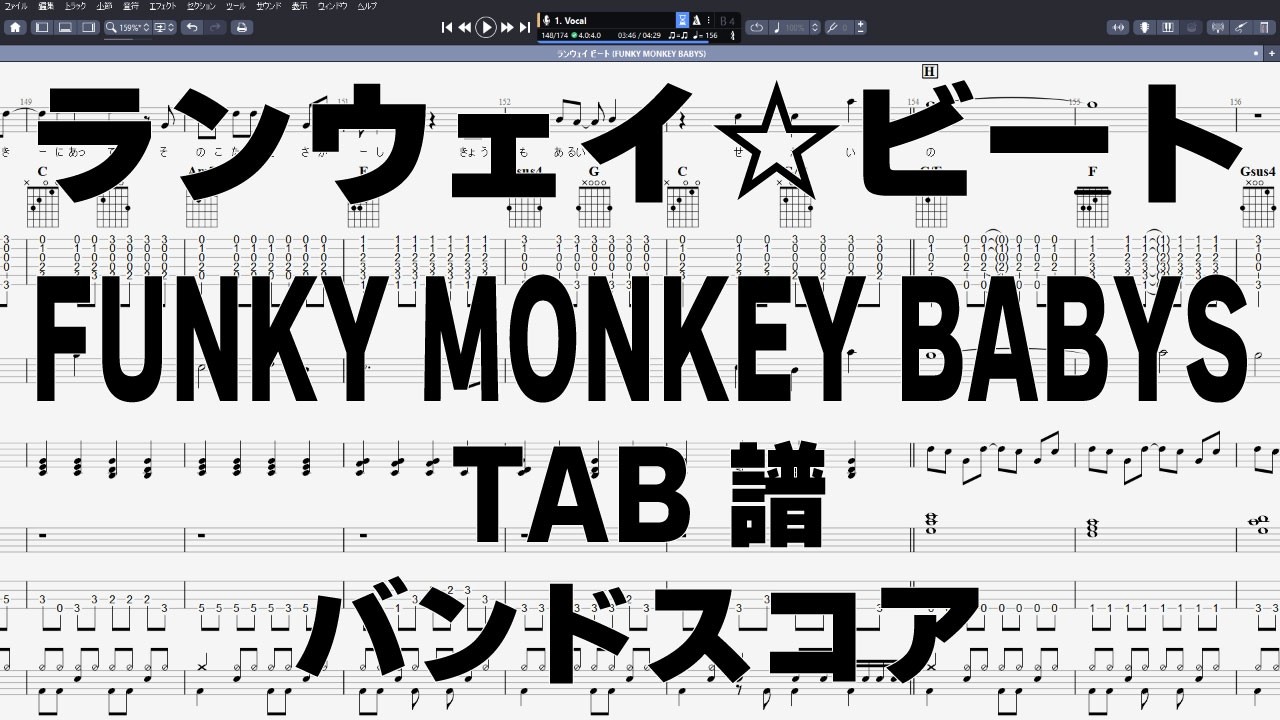Toggle the right inspector panel

point(87,27)
